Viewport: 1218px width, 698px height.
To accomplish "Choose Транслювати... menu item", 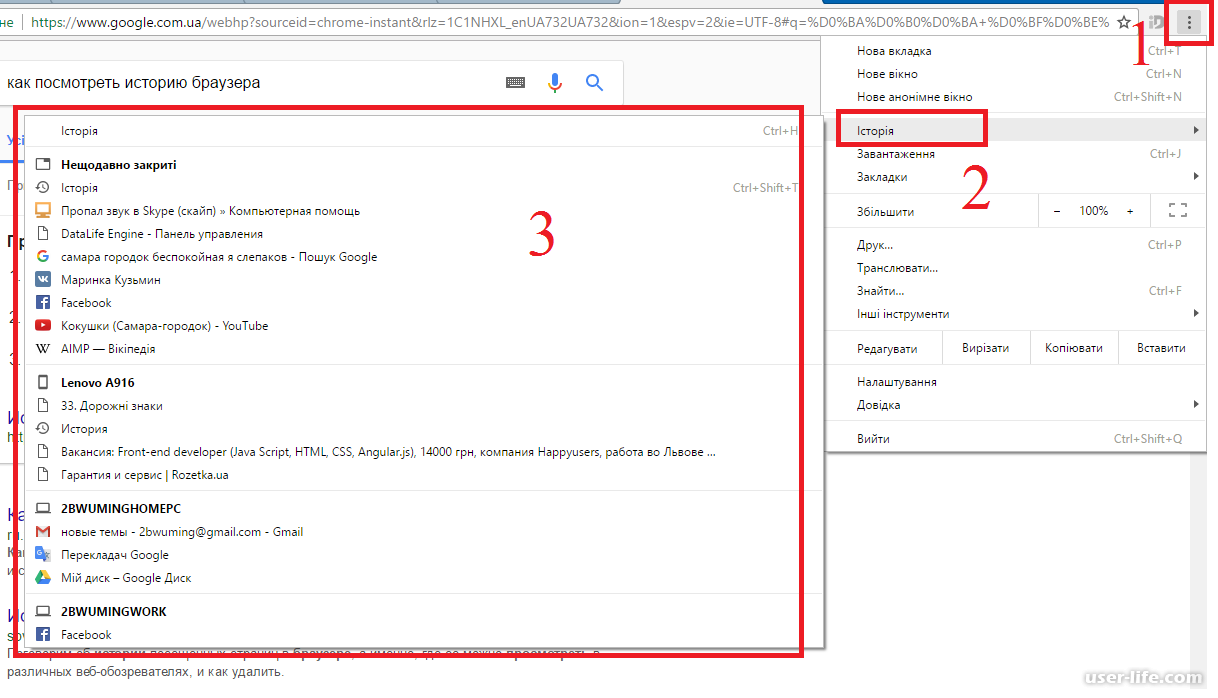I will [x=1016, y=268].
